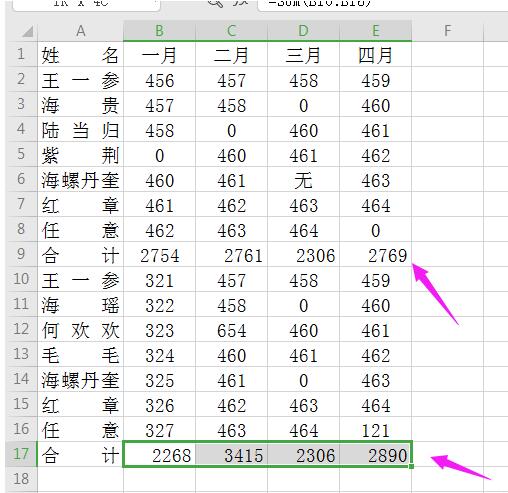Click empty cell F1

[447, 54]
